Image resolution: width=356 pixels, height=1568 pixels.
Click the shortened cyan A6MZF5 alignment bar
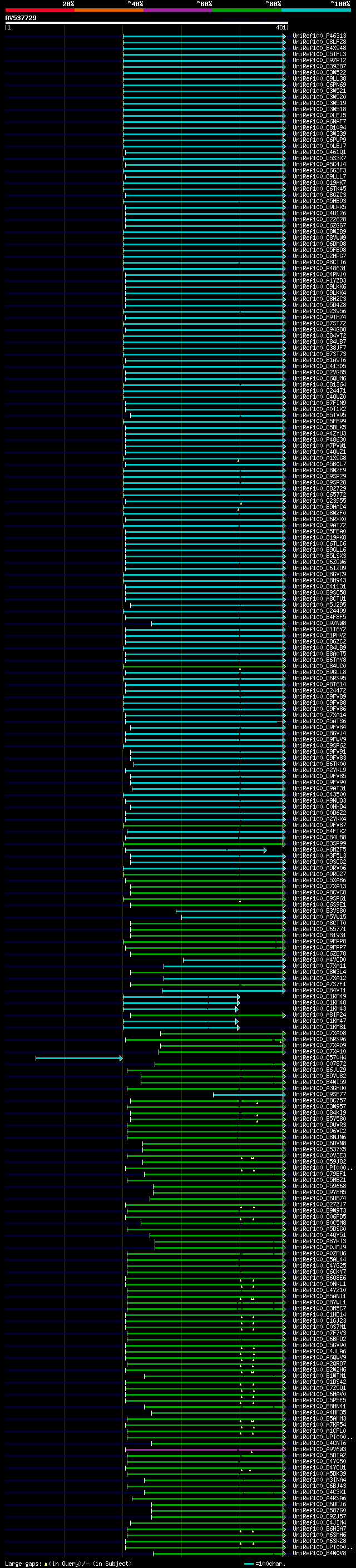(x=195, y=850)
